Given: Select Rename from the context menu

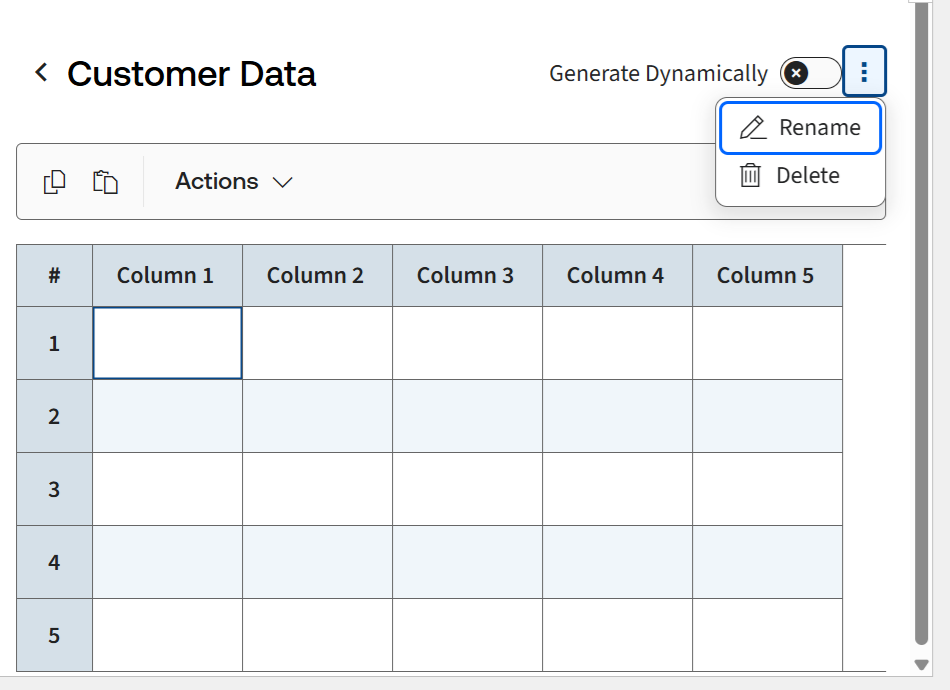Looking at the screenshot, I should (817, 127).
